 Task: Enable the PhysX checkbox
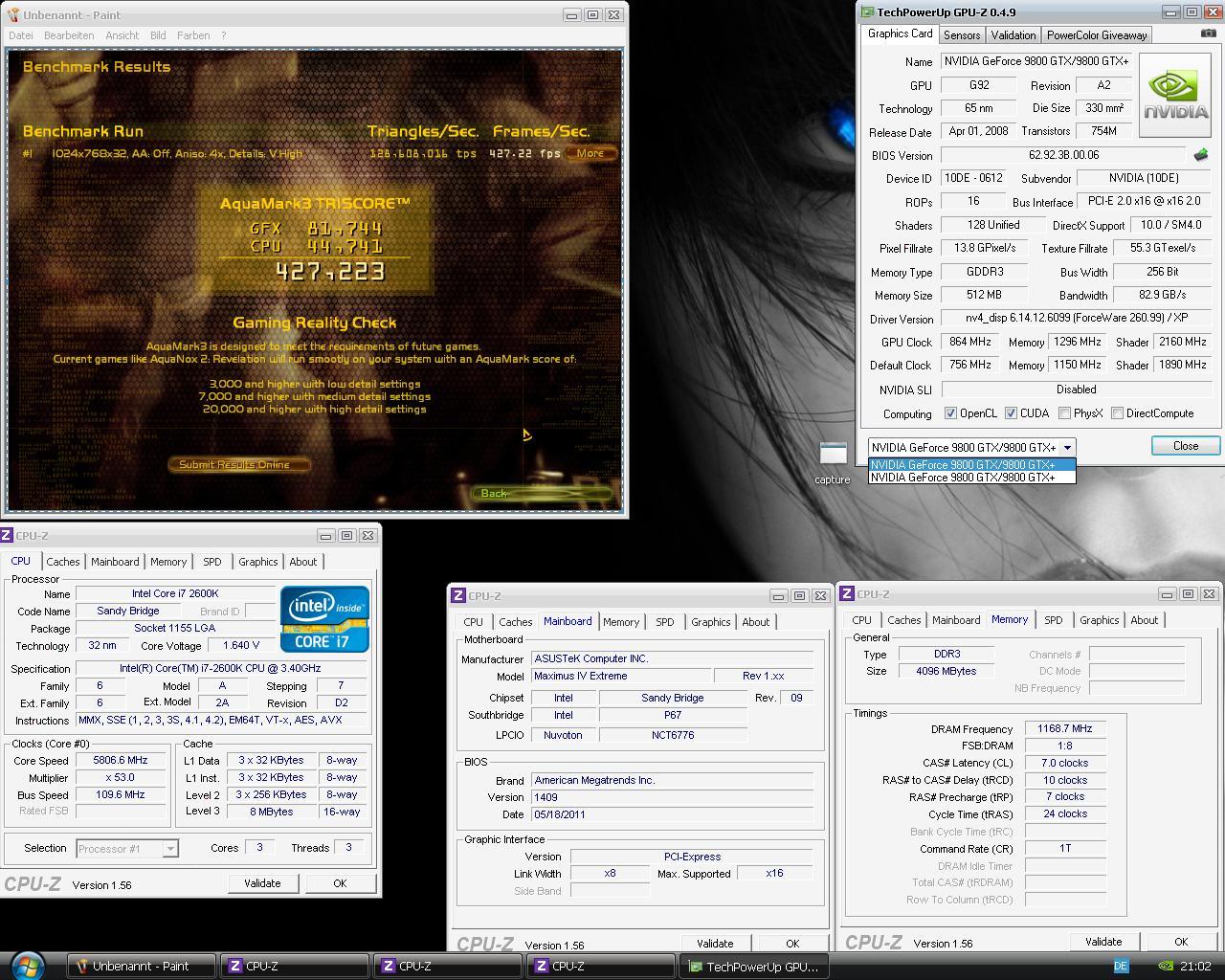[1064, 413]
